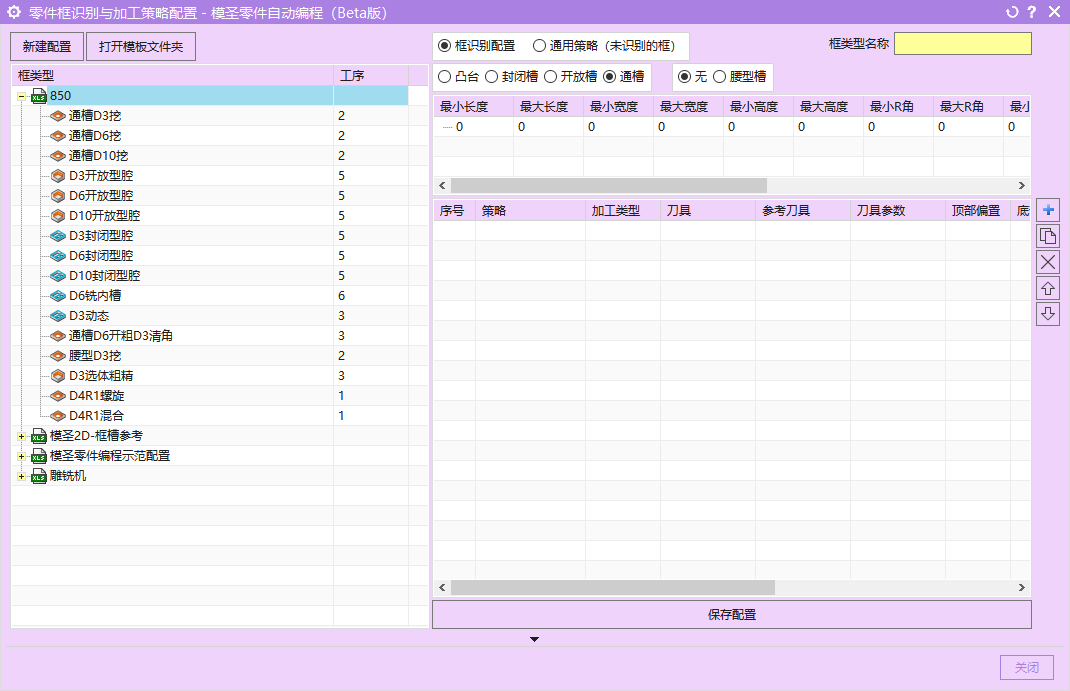Click the icon of D3动态
The image size is (1070, 691).
click(58, 316)
